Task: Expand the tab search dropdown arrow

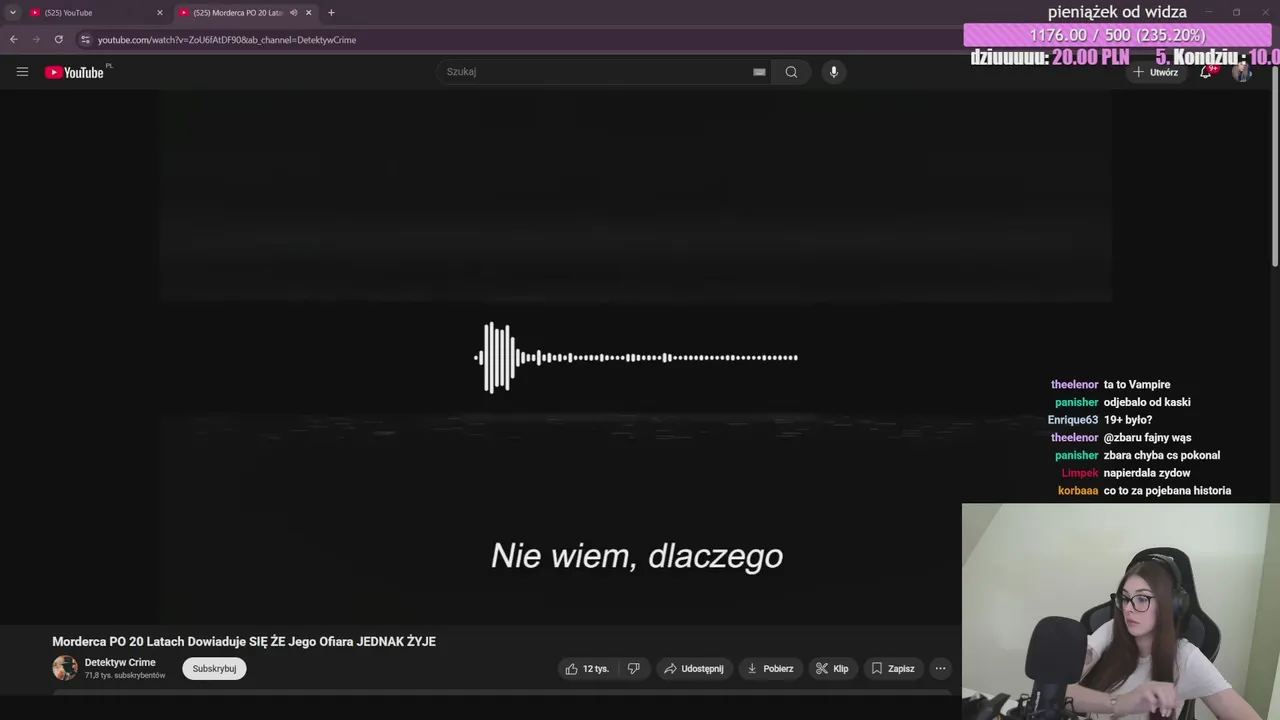Action: point(12,13)
